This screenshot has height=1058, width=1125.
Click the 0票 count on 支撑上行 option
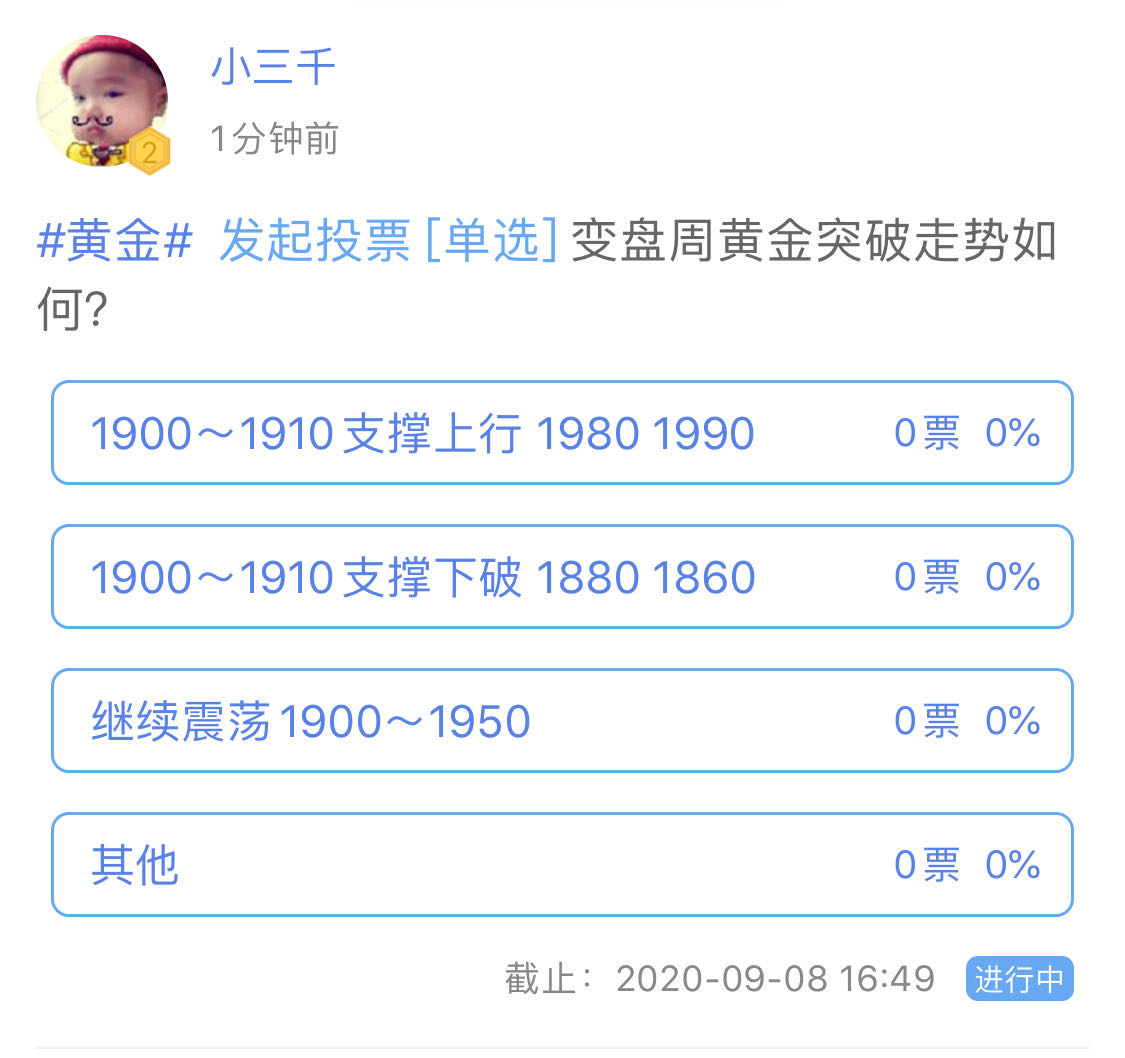[926, 433]
